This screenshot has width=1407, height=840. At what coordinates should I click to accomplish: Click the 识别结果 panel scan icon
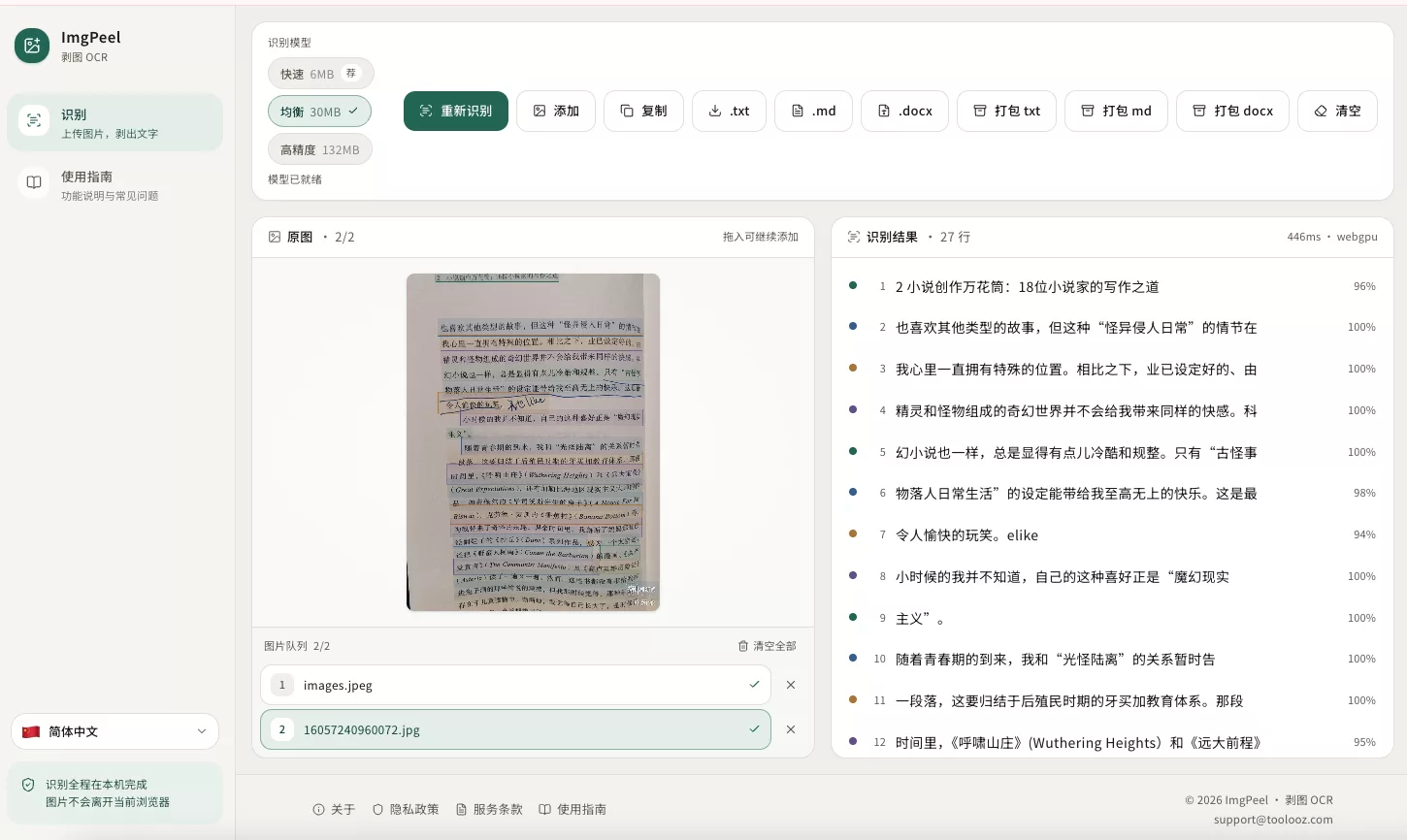[x=854, y=237]
